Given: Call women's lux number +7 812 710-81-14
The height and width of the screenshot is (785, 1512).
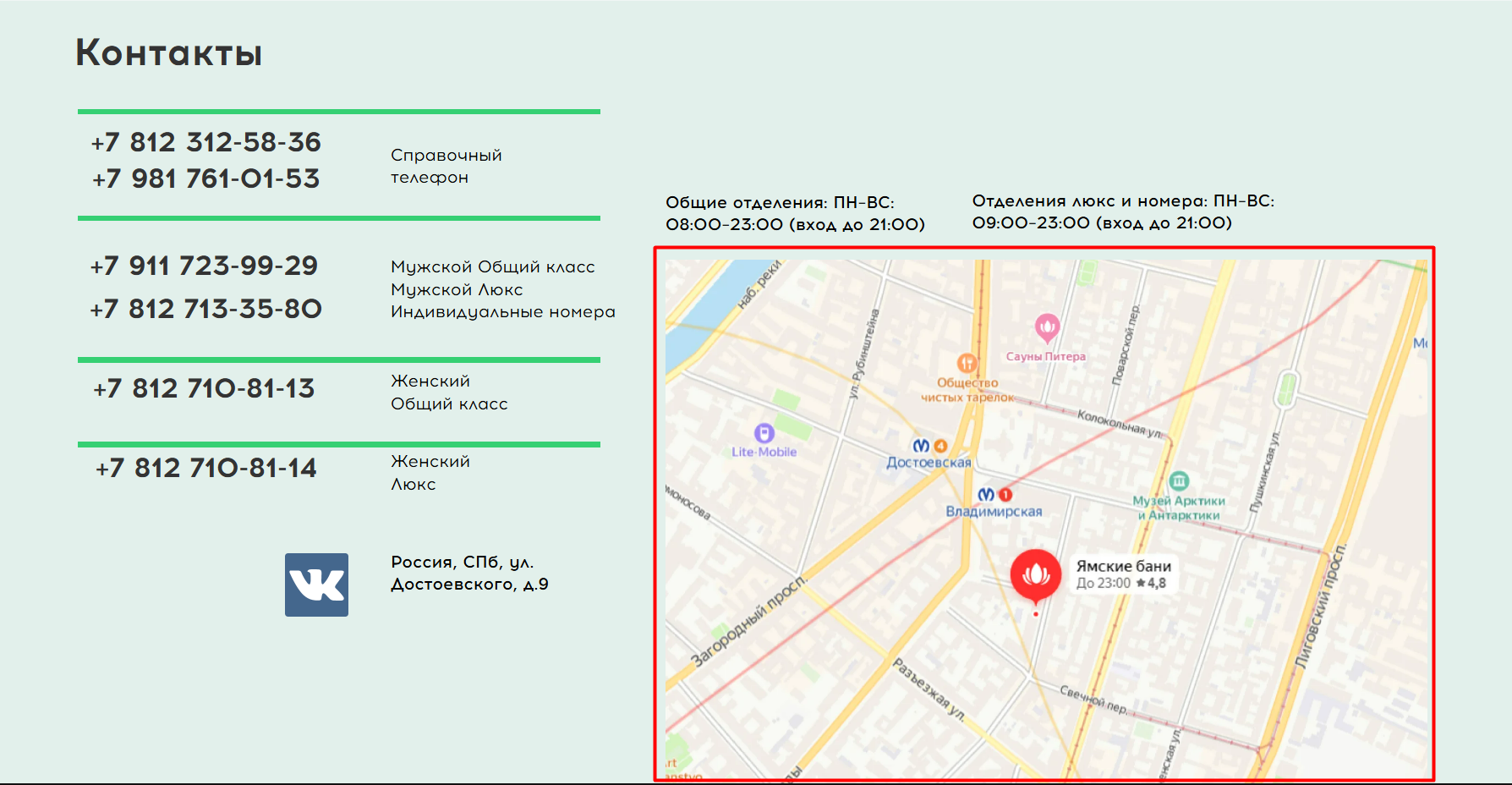Looking at the screenshot, I should pyautogui.click(x=205, y=468).
